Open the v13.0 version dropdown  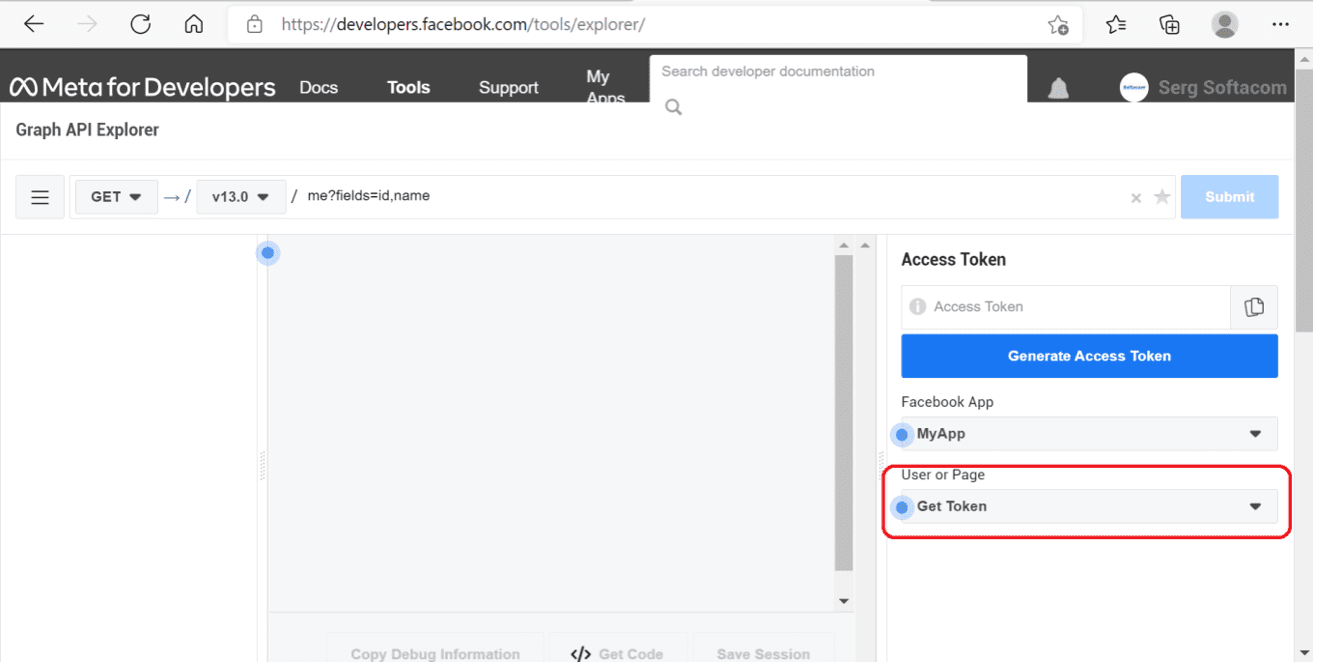pos(241,197)
